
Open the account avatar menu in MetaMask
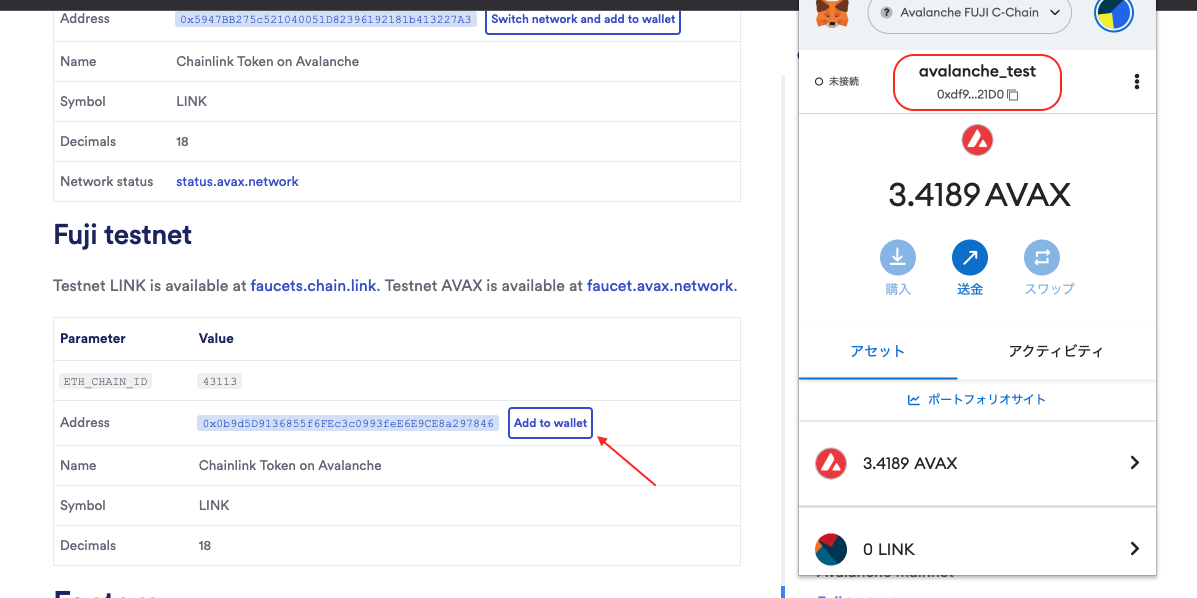1113,13
